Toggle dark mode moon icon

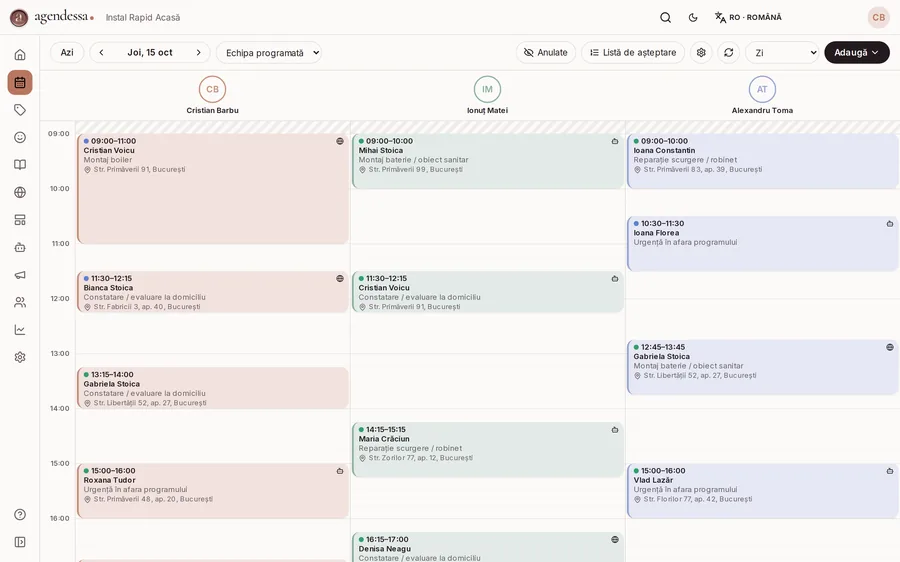693,17
